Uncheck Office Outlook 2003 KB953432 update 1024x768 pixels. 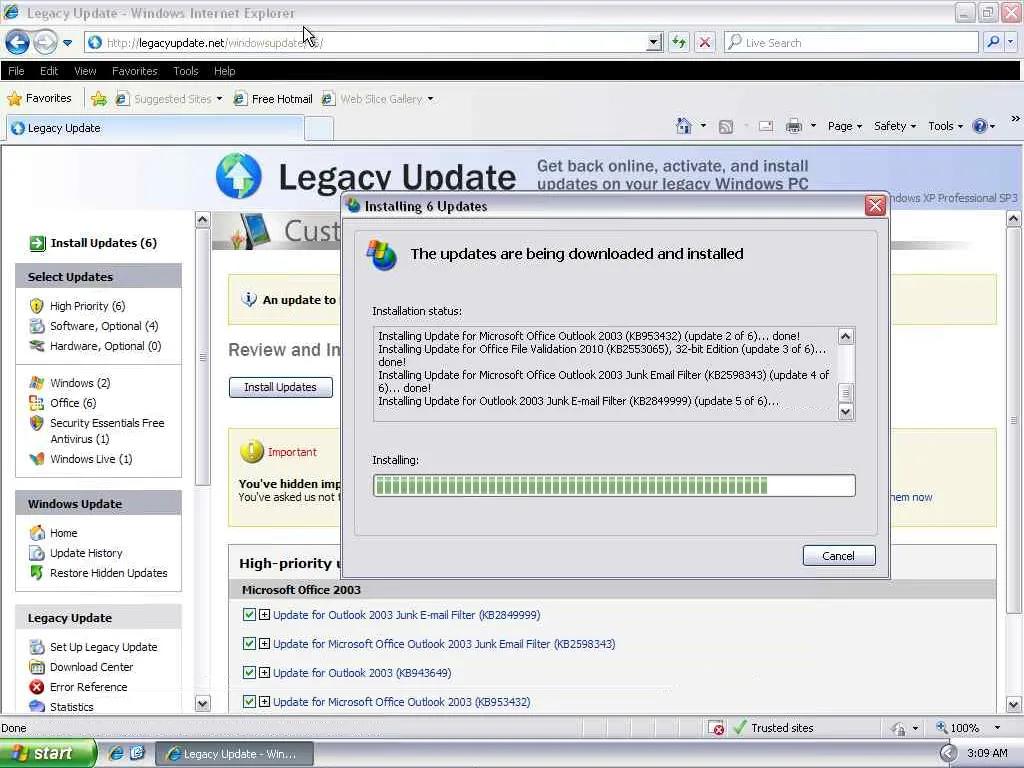click(x=249, y=701)
